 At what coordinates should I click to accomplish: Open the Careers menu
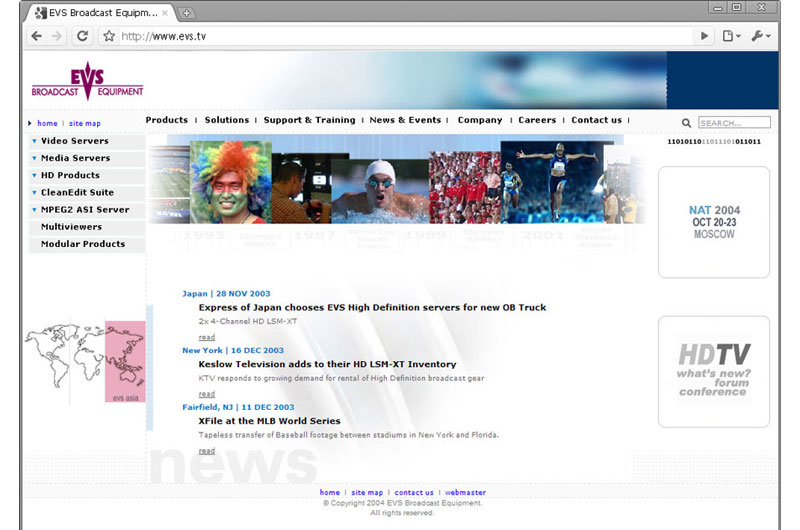click(x=537, y=120)
